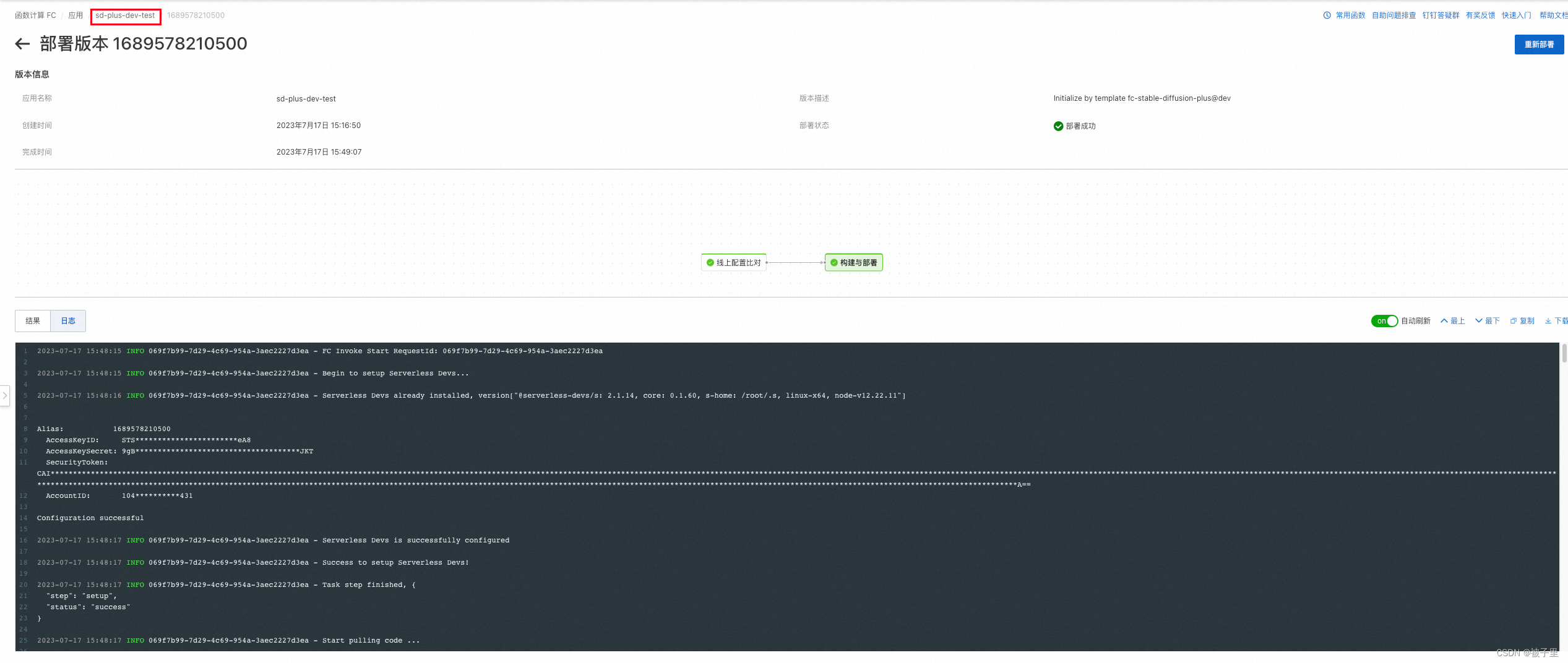Click creation time 2023年7月17日 15:16:50
The width and height of the screenshot is (1568, 663).
[x=318, y=126]
